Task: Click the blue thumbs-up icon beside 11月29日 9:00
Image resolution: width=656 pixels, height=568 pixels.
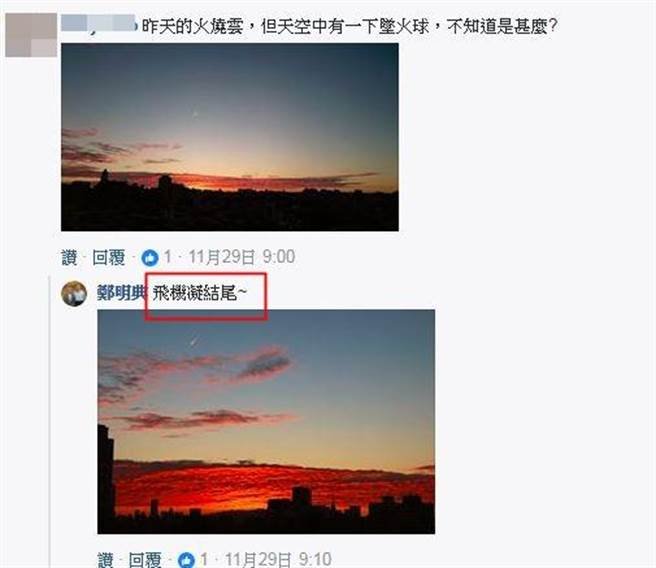Action: coord(150,258)
